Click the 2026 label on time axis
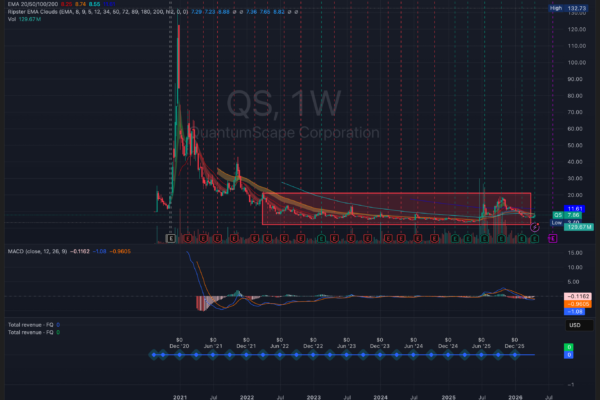The height and width of the screenshot is (400, 600). click(x=515, y=397)
